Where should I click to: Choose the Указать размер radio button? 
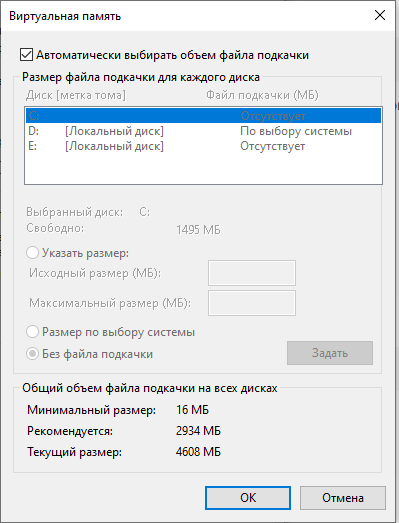32,253
